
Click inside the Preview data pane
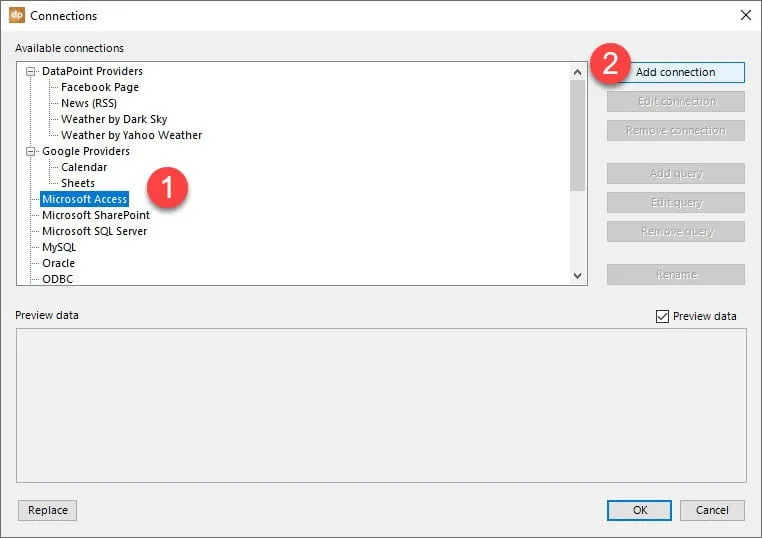point(381,405)
